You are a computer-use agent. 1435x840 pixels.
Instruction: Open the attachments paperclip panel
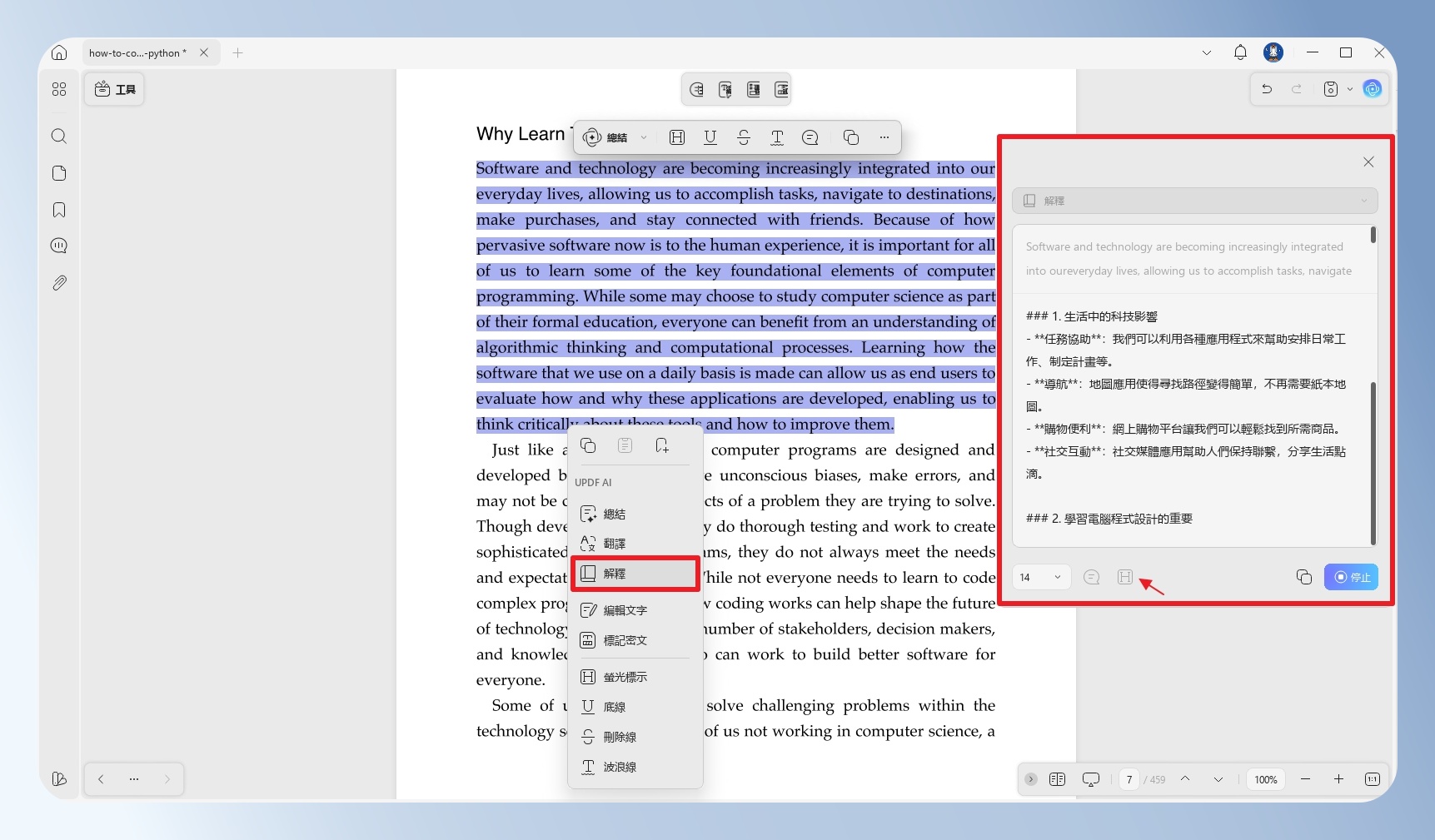pos(59,283)
